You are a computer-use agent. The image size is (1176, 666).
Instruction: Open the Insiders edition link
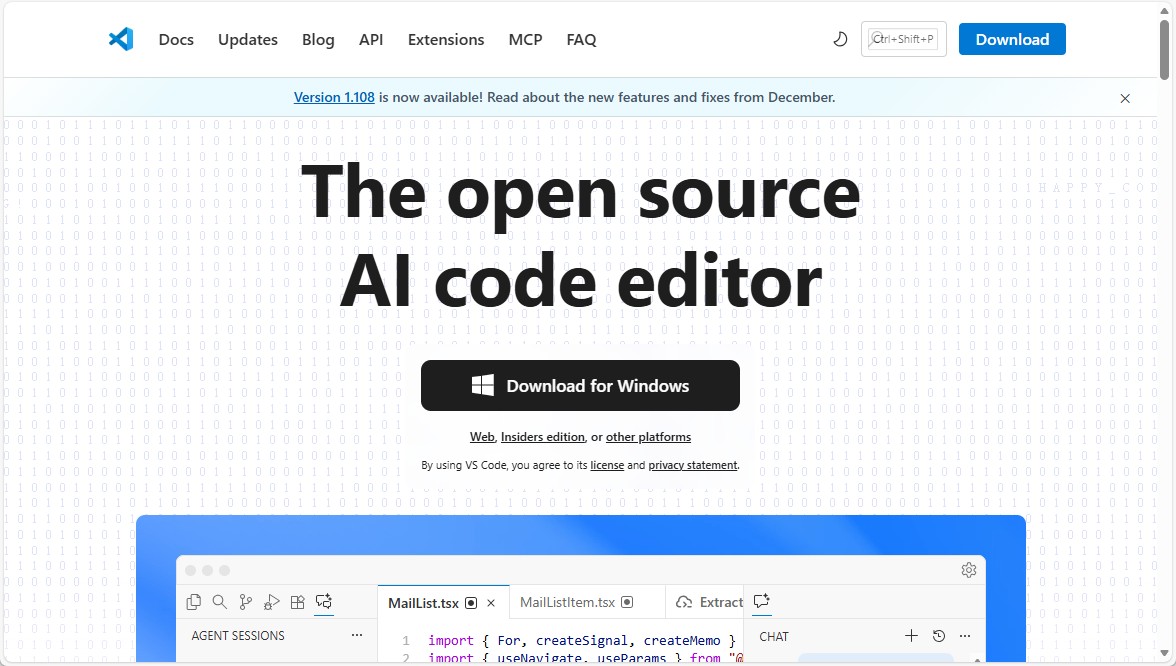click(543, 436)
